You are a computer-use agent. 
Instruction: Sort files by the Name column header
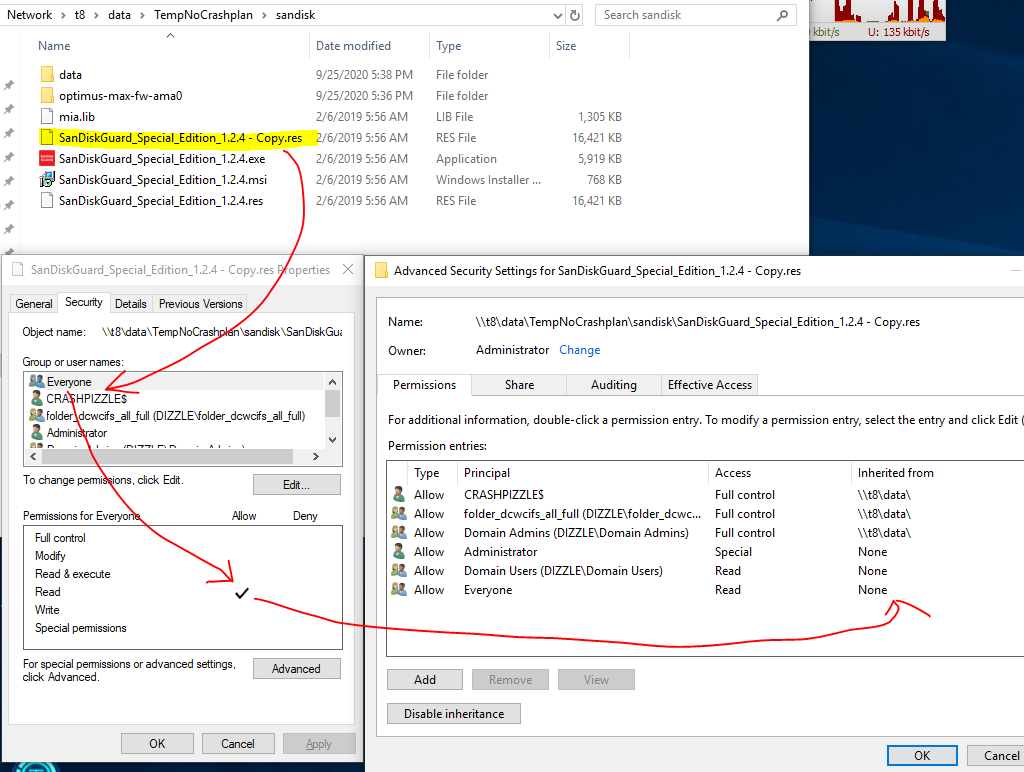coord(163,46)
